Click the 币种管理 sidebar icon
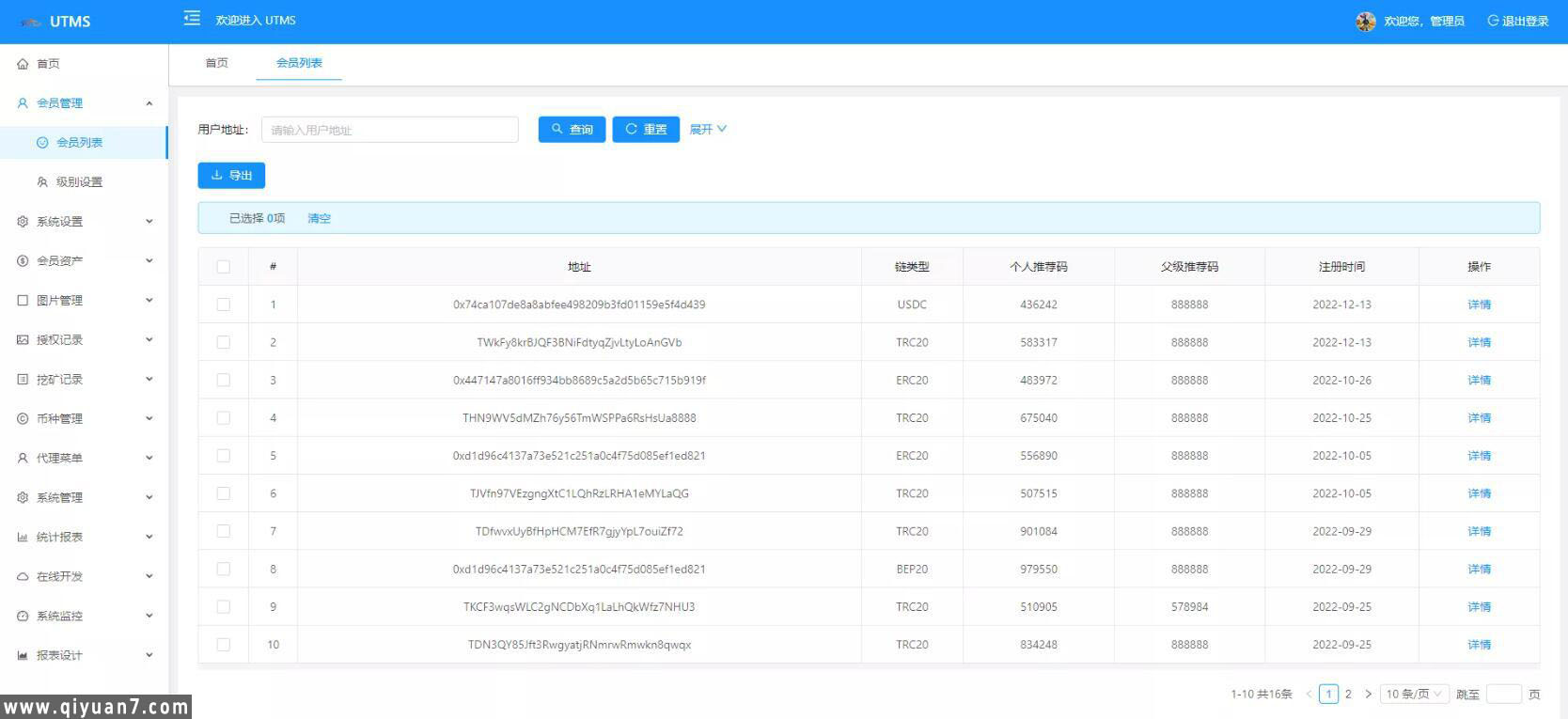1568x719 pixels. pyautogui.click(x=23, y=419)
